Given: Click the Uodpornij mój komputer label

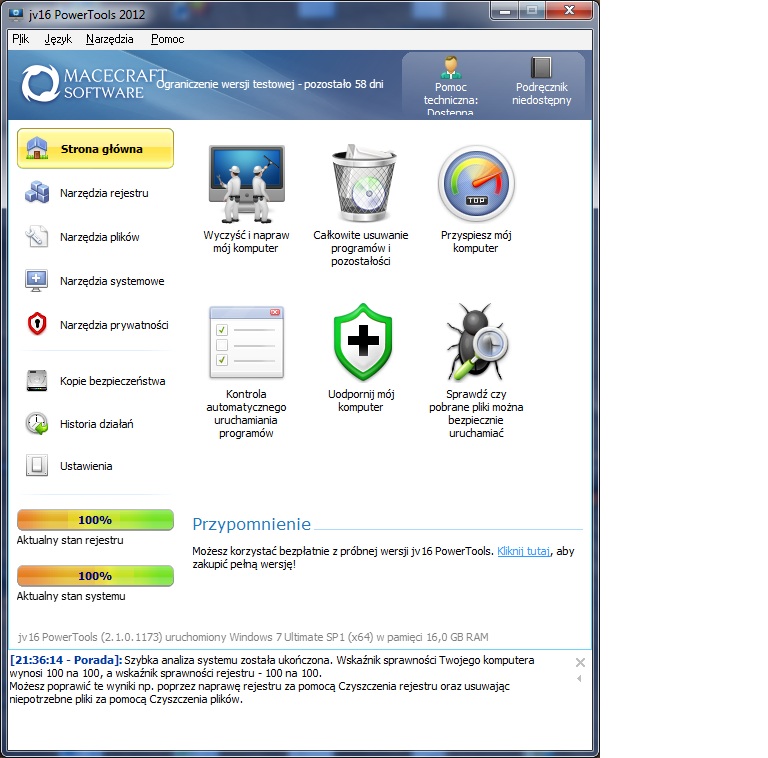Looking at the screenshot, I should click(x=361, y=401).
